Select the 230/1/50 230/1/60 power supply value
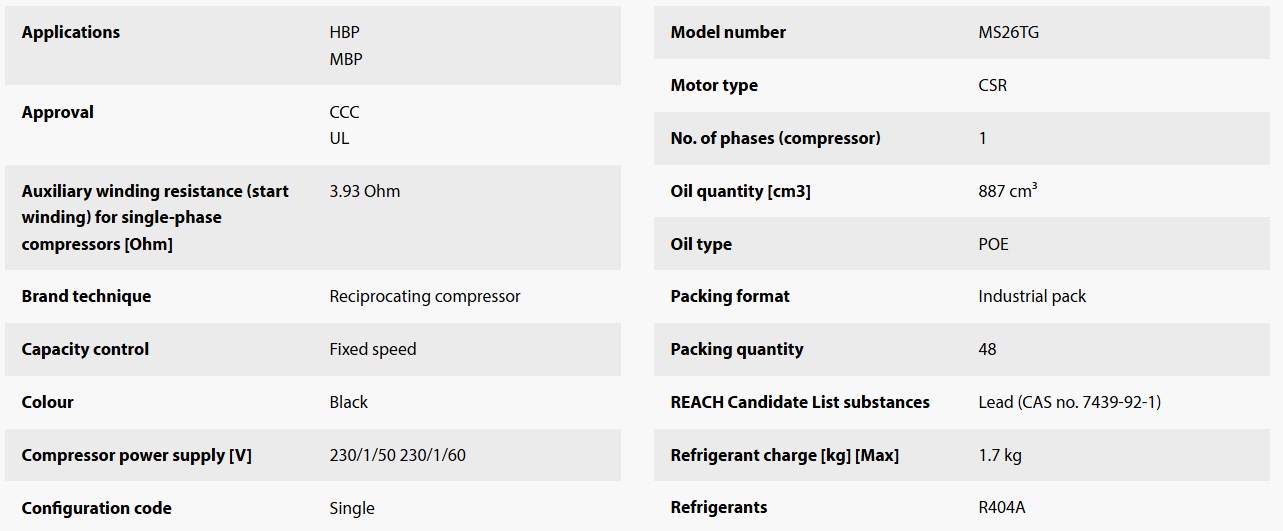This screenshot has height=531, width=1283. (397, 455)
